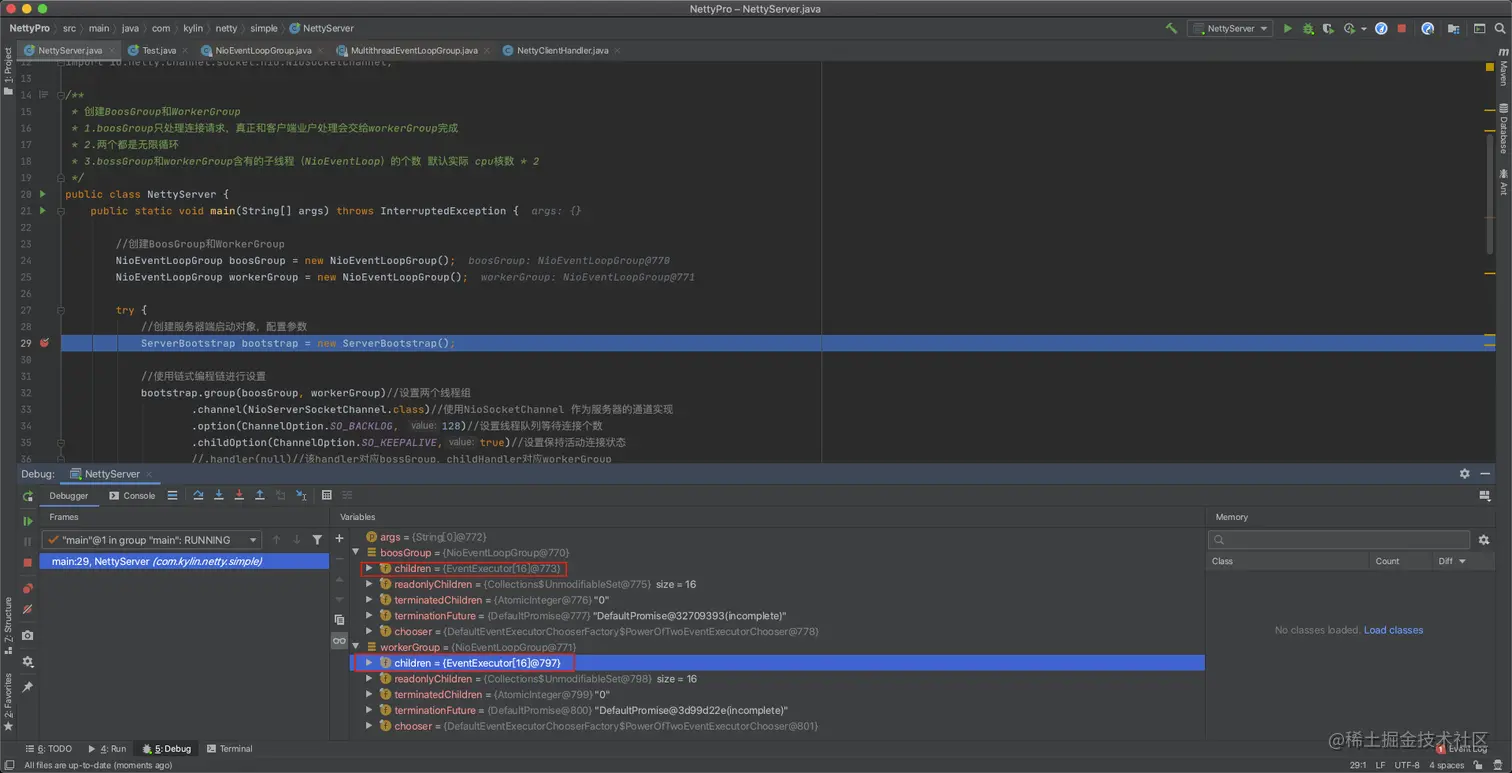
Task: Filter frames with the funnel icon
Action: point(317,539)
